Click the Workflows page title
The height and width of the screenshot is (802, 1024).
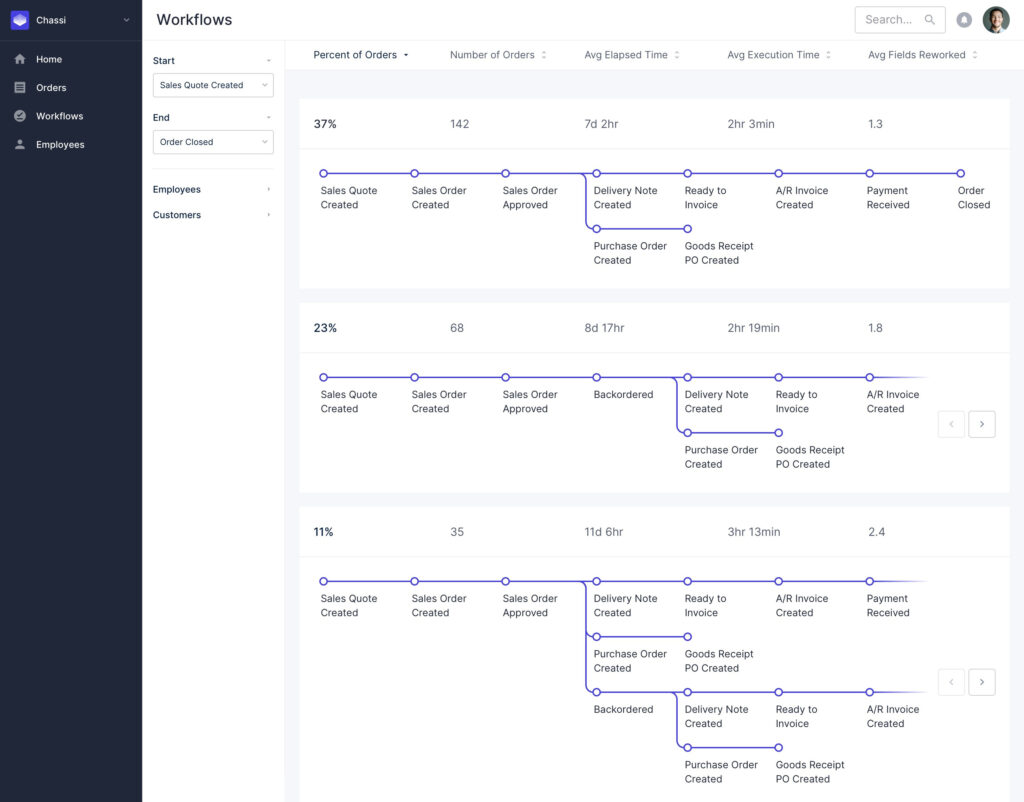click(x=194, y=20)
